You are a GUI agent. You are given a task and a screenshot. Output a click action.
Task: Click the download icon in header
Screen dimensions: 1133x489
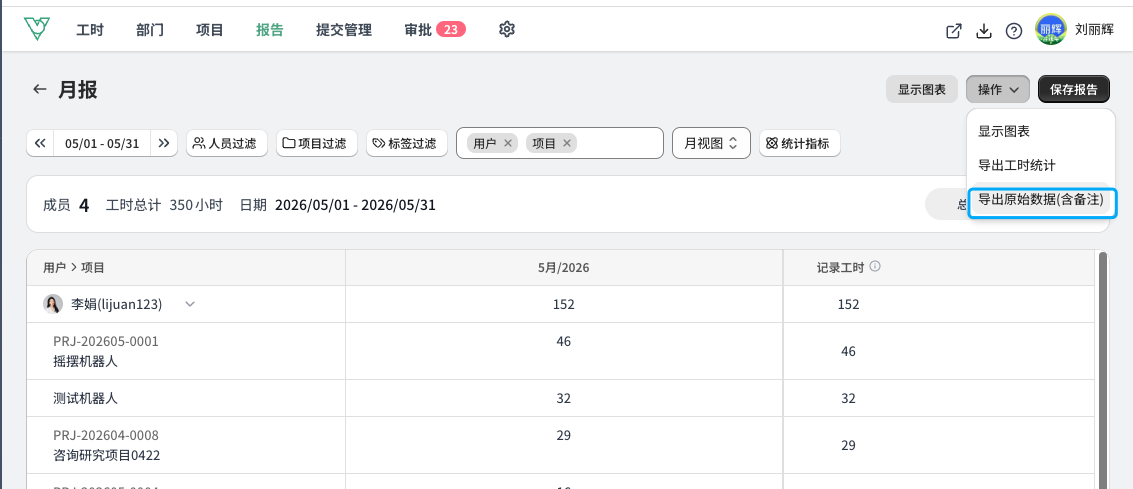pyautogui.click(x=983, y=31)
